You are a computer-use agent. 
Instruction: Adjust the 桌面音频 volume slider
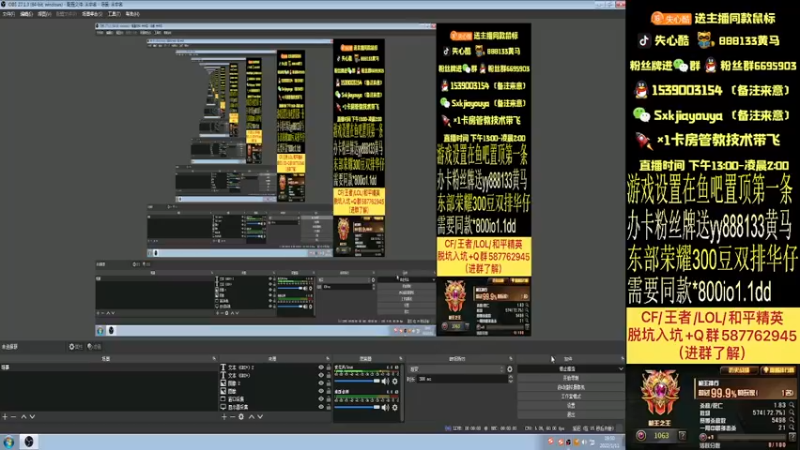[357, 407]
